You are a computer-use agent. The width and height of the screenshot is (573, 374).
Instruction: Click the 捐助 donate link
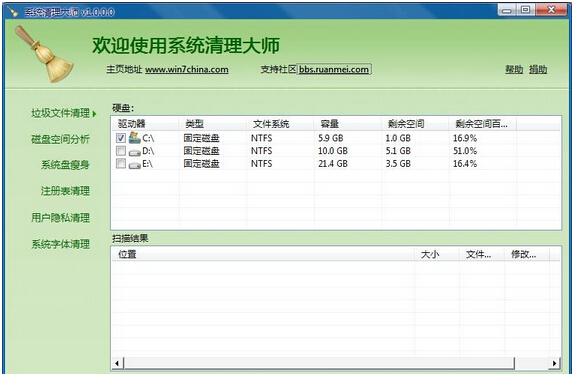[538, 69]
